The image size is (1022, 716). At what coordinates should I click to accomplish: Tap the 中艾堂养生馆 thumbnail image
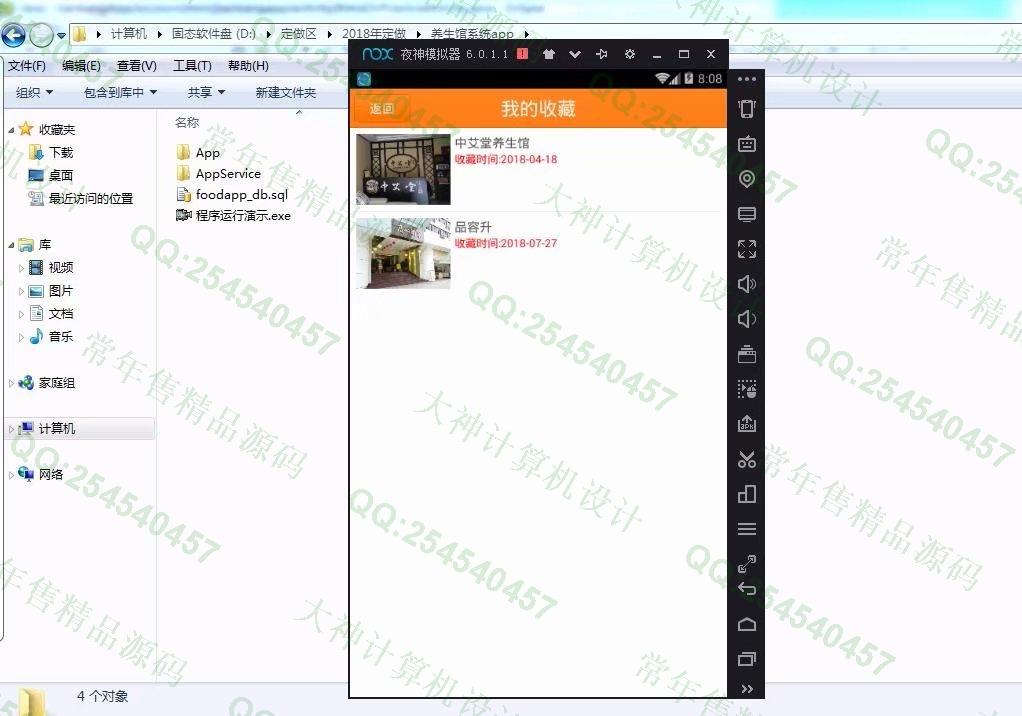click(403, 169)
